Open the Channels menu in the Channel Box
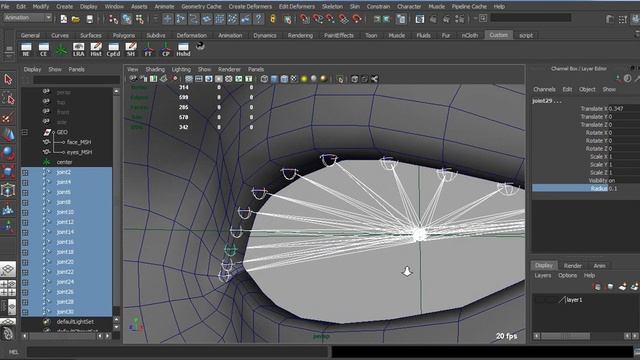Image resolution: width=640 pixels, height=360 pixels. point(544,89)
